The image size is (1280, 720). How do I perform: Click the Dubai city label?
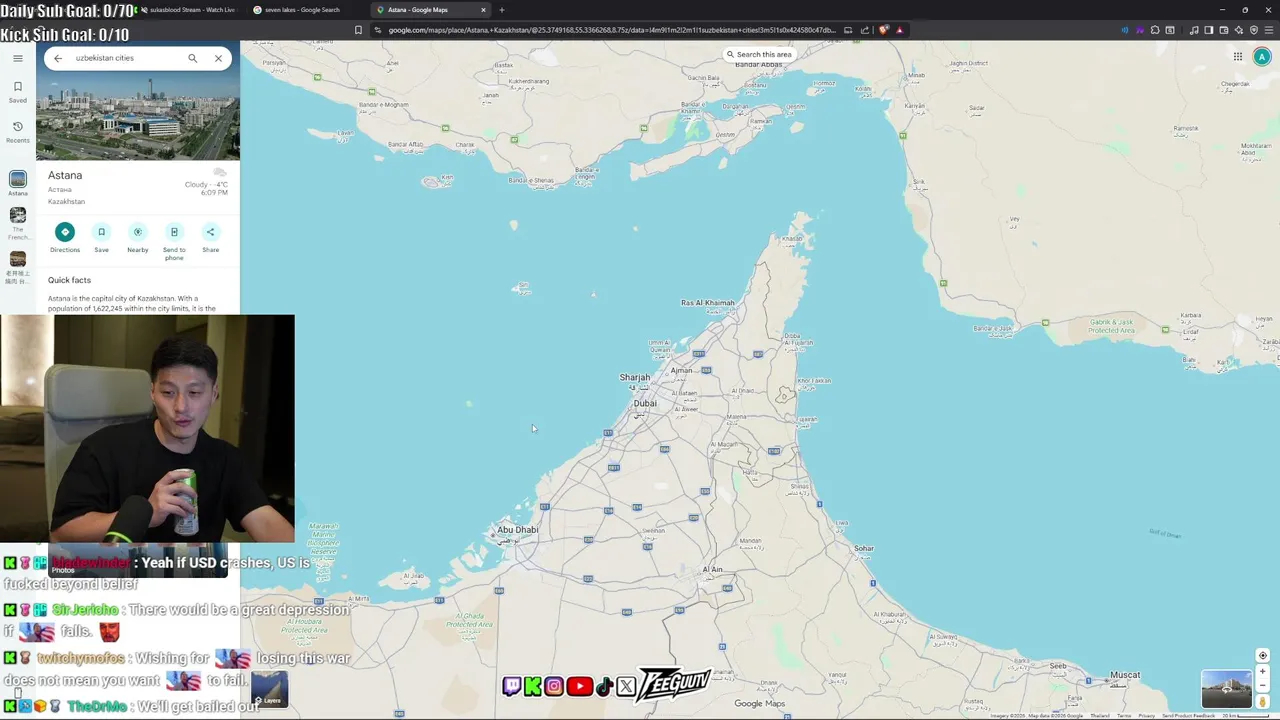click(x=645, y=403)
